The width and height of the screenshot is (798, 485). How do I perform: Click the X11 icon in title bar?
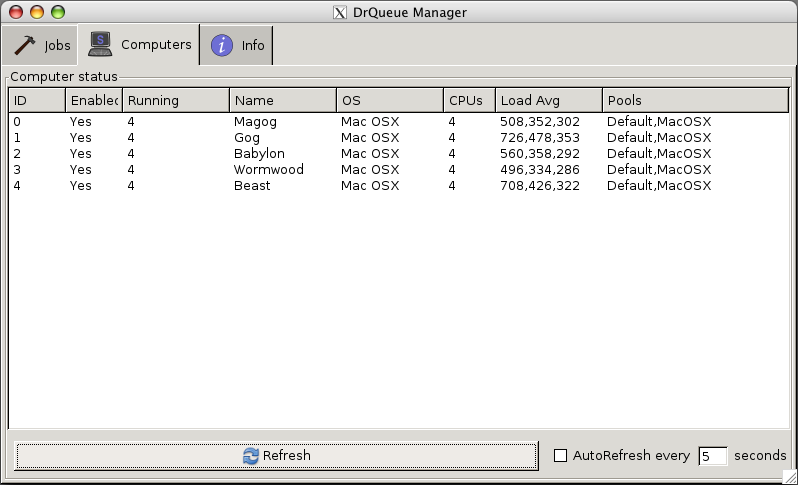tap(339, 12)
